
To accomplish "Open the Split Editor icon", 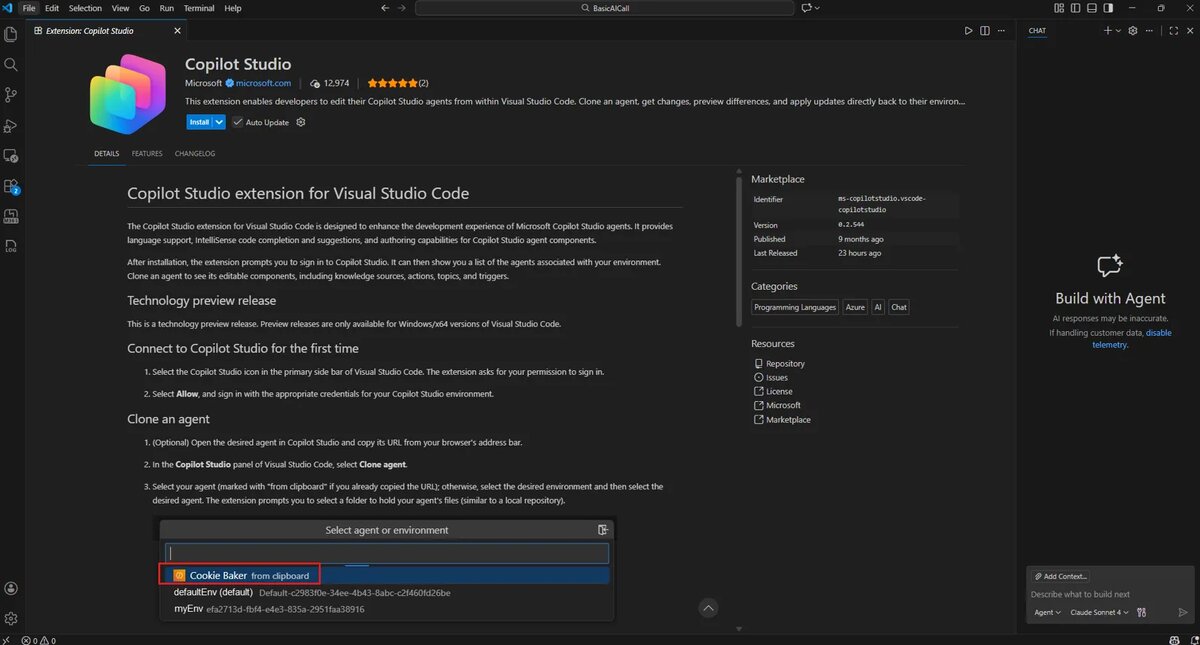I will coord(985,30).
